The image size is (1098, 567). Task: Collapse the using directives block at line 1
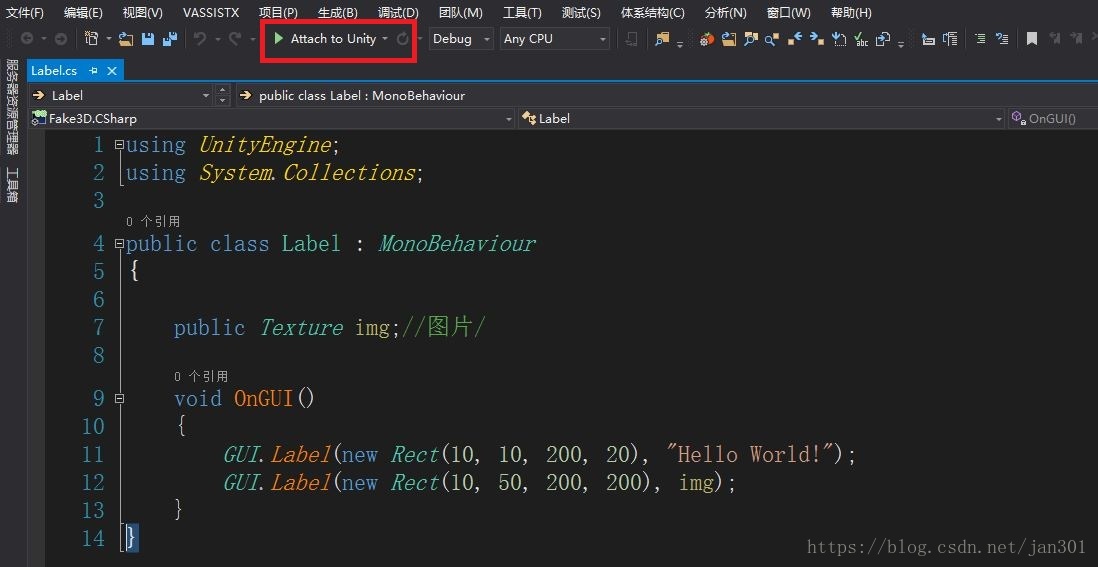click(x=119, y=145)
